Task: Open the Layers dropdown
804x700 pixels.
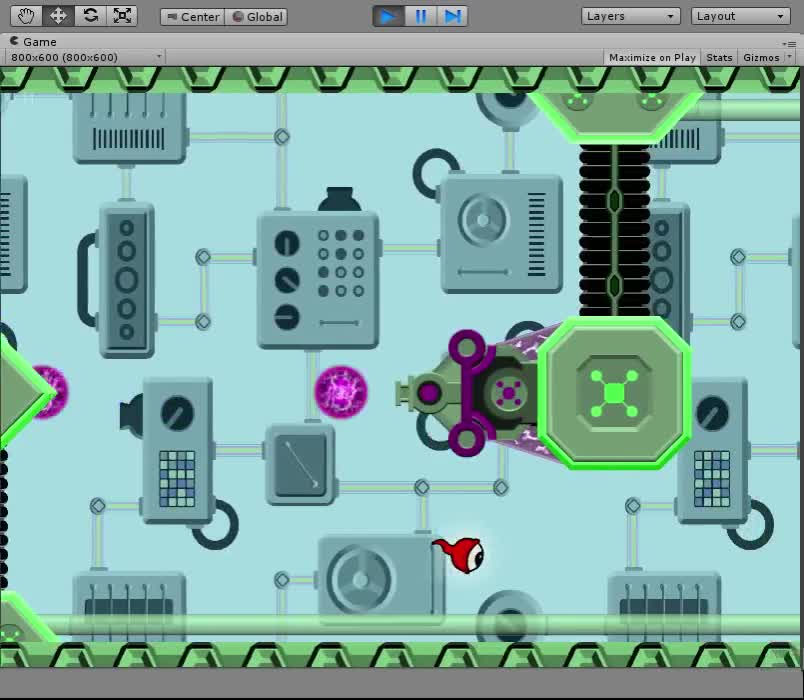Action: click(630, 16)
